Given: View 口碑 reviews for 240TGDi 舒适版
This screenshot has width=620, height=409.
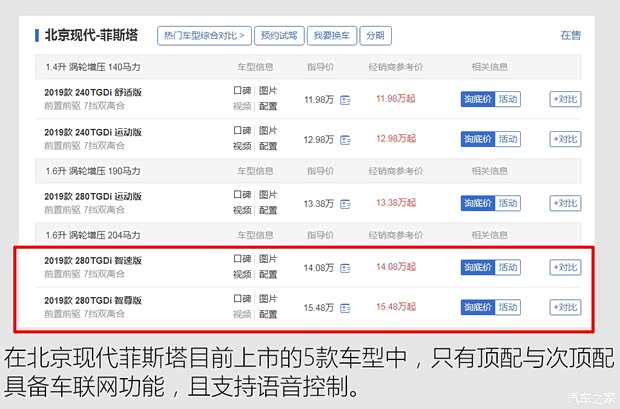Looking at the screenshot, I should pos(242,92).
